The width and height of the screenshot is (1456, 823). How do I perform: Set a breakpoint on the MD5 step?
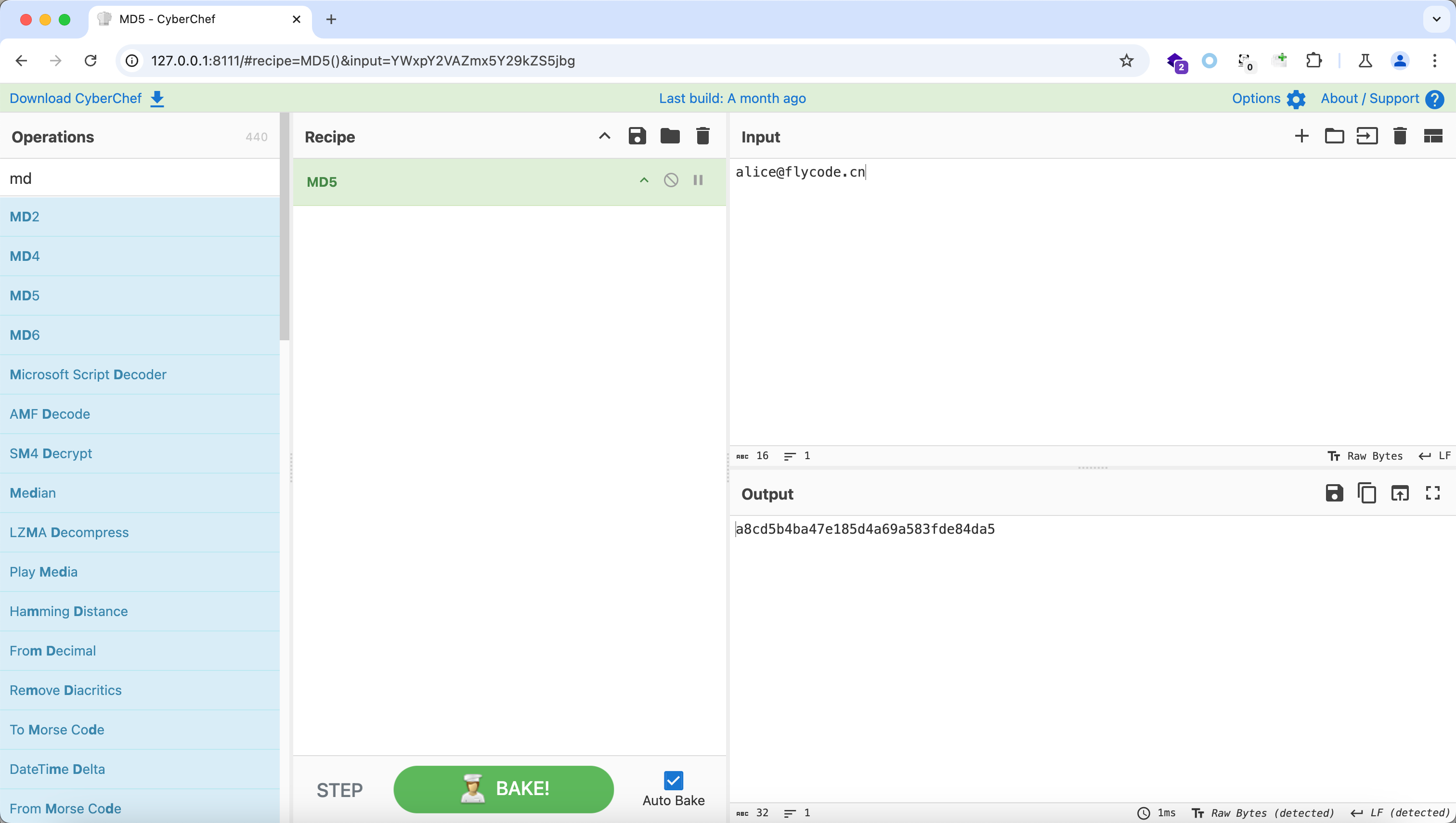[x=698, y=180]
